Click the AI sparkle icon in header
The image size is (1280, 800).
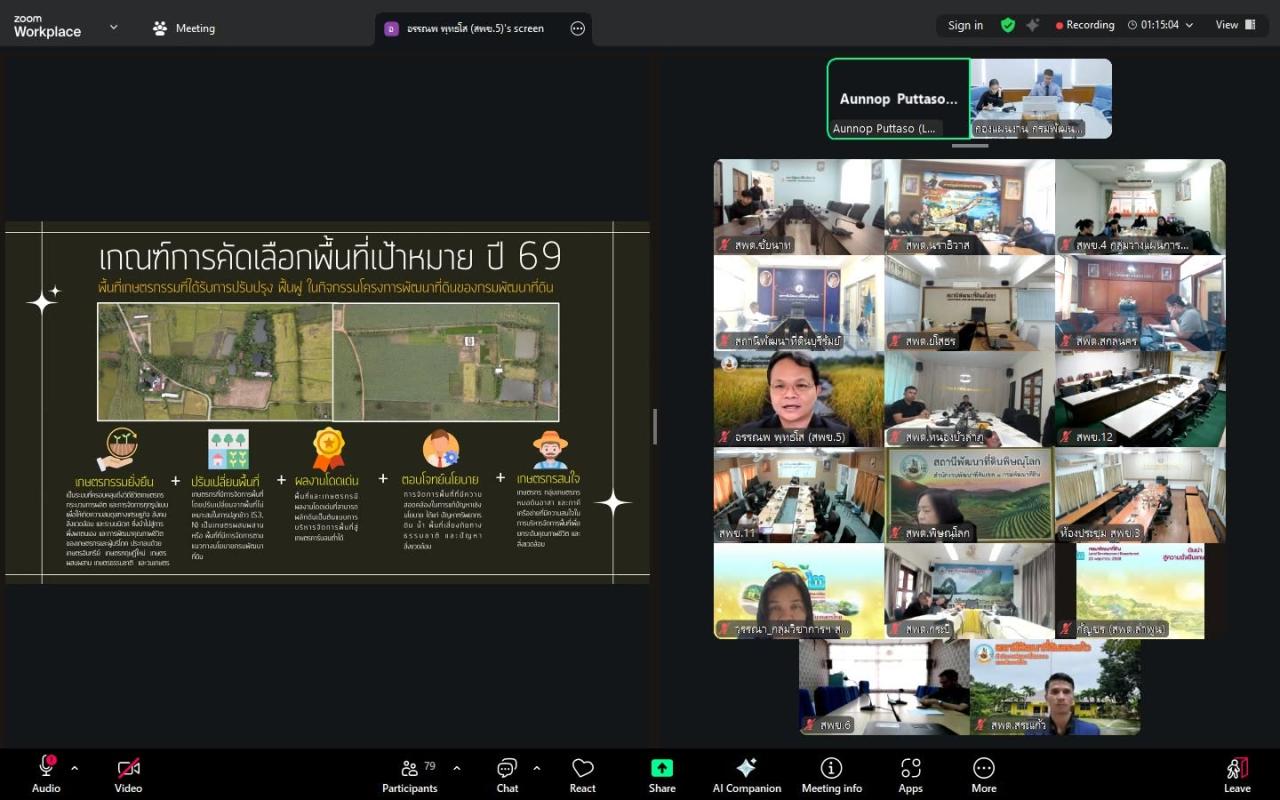[x=1033, y=25]
